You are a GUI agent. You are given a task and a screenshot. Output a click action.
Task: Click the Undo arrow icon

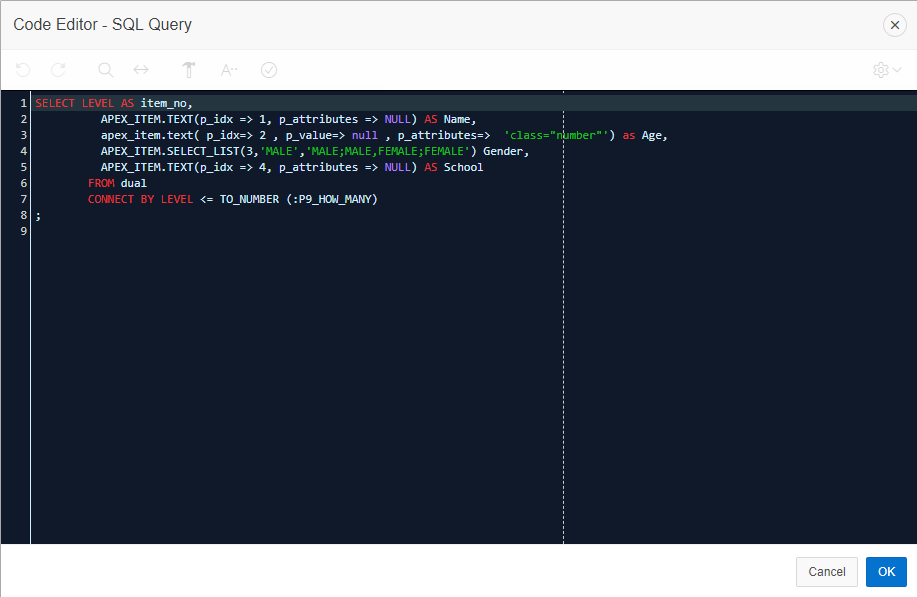[23, 70]
